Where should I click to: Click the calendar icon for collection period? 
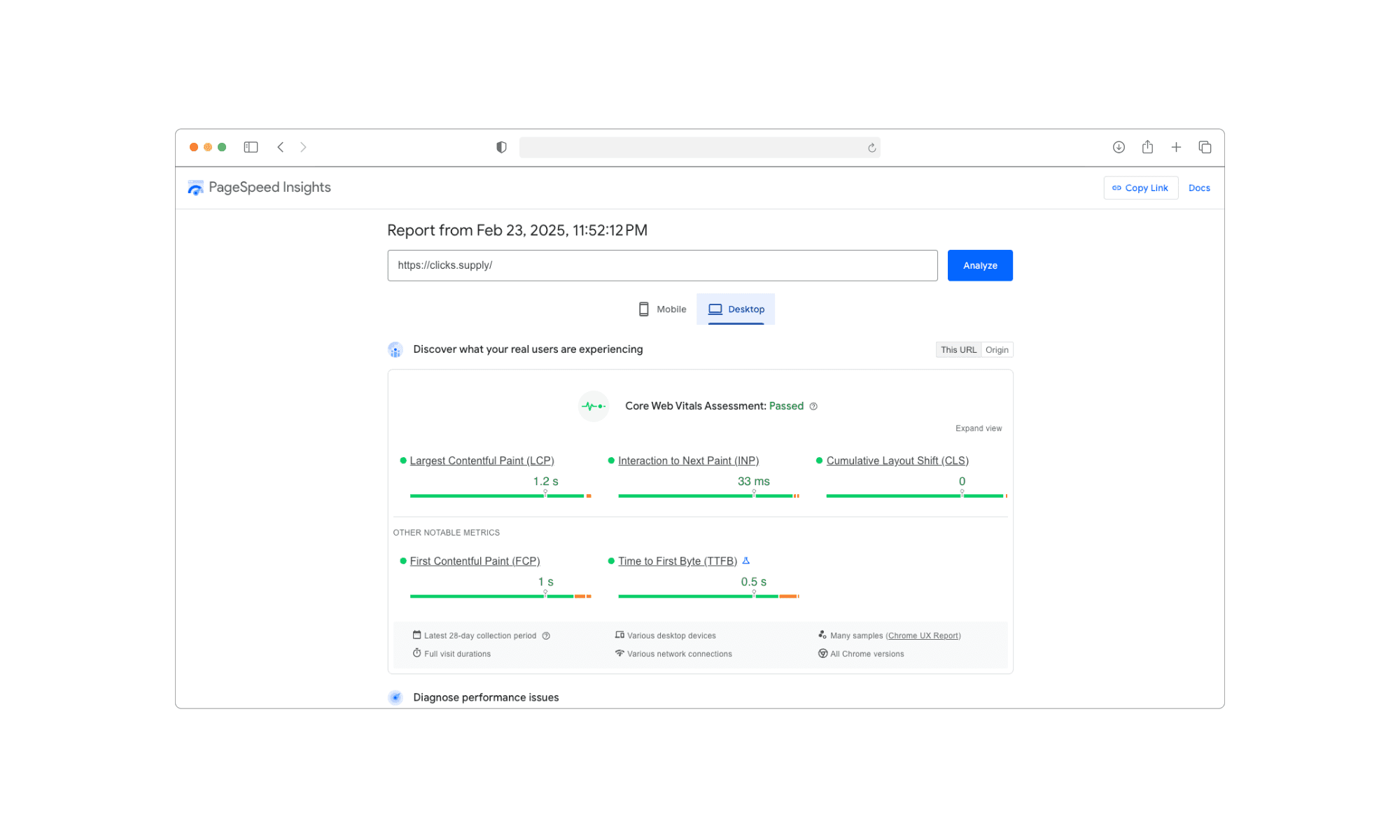click(x=417, y=635)
